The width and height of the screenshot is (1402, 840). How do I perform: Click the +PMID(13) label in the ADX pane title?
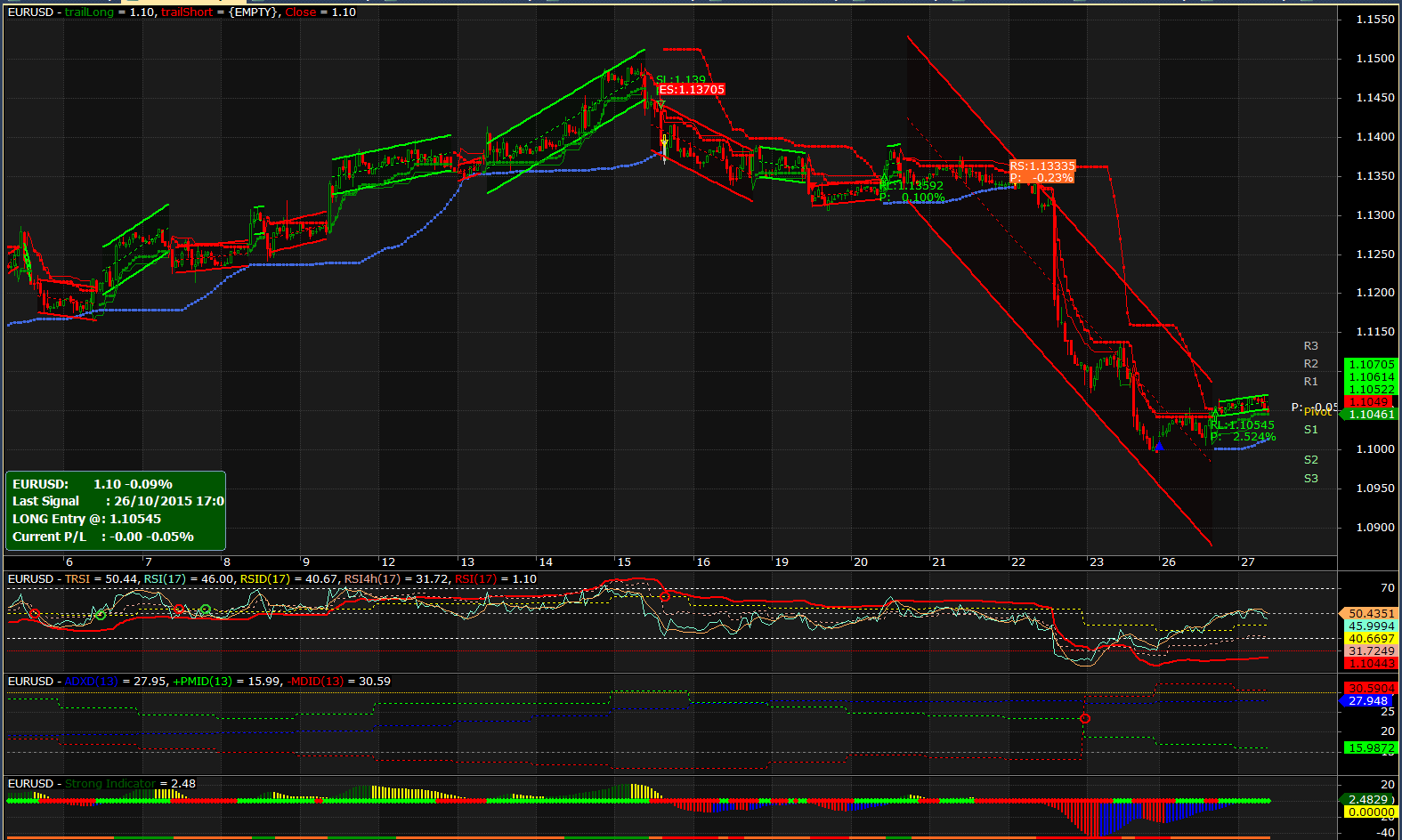coord(202,682)
